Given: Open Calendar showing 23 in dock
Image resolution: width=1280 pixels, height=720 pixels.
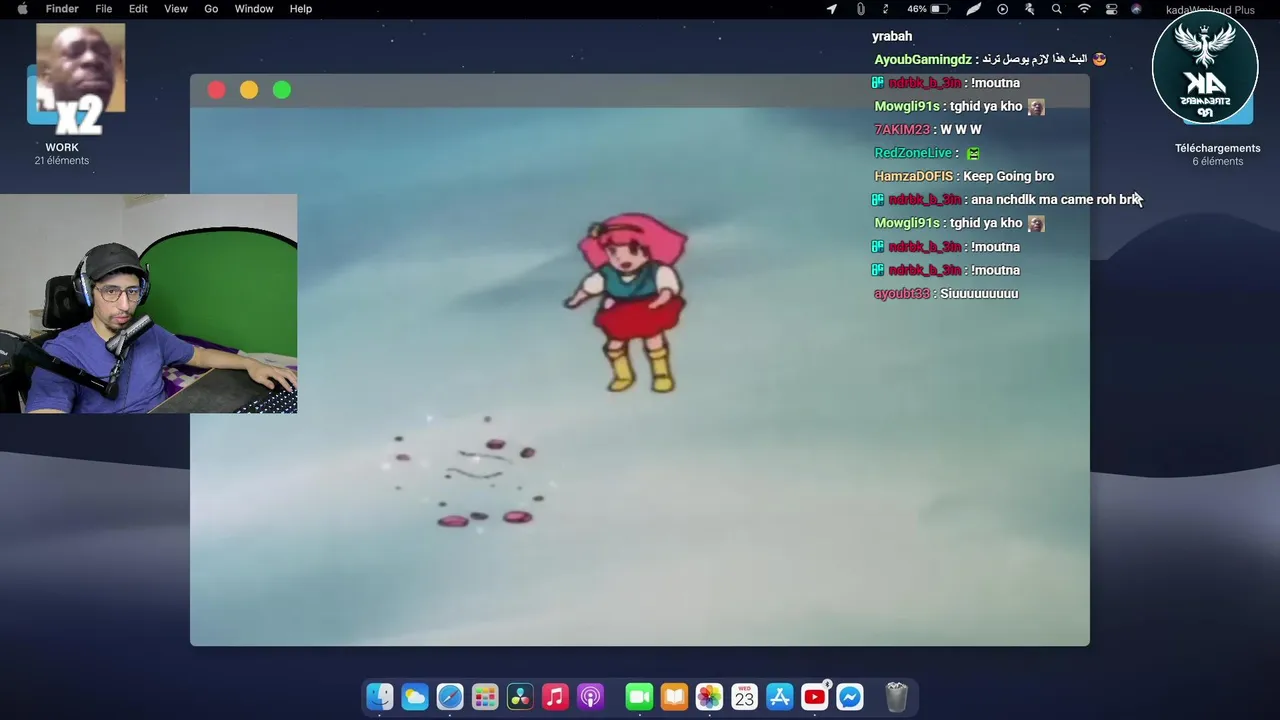Looking at the screenshot, I should [x=744, y=696].
